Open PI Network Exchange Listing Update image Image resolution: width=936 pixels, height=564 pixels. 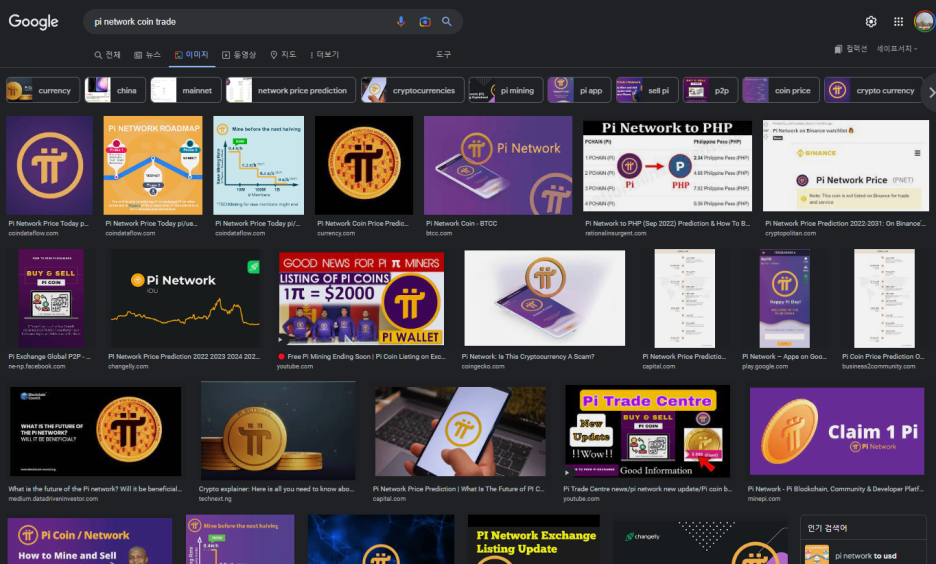click(534, 540)
